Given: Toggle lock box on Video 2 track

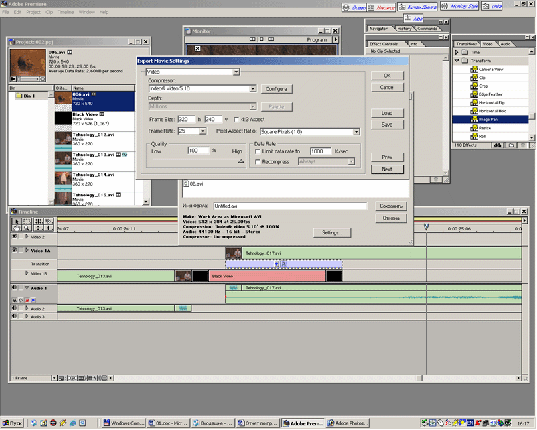Looking at the screenshot, I should coord(21,237).
